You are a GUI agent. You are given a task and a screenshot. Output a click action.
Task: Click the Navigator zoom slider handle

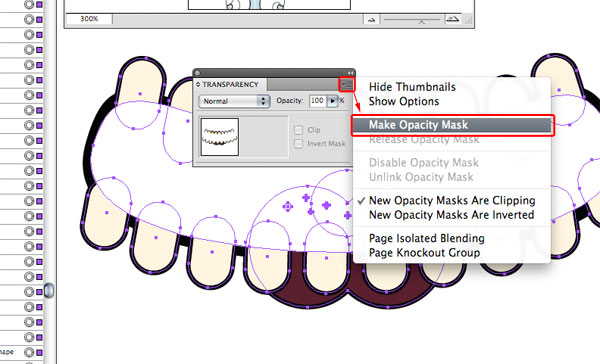pos(421,21)
